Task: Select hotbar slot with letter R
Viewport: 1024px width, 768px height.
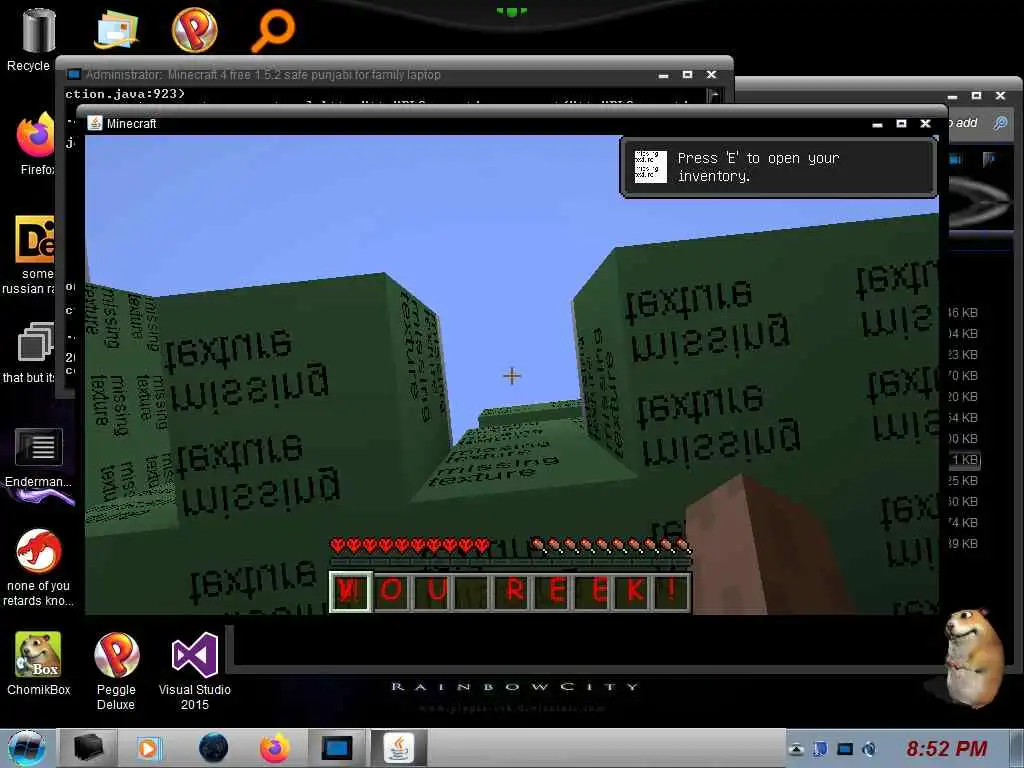Action: 513,592
